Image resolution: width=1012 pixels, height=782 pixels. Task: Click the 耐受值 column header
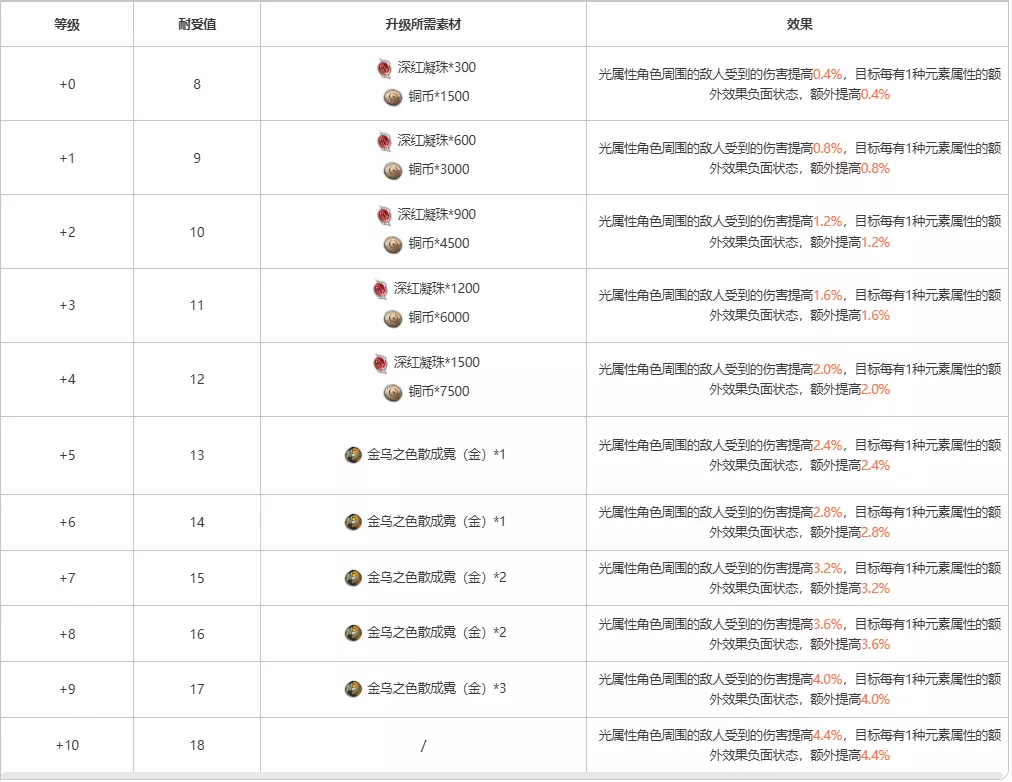(196, 24)
